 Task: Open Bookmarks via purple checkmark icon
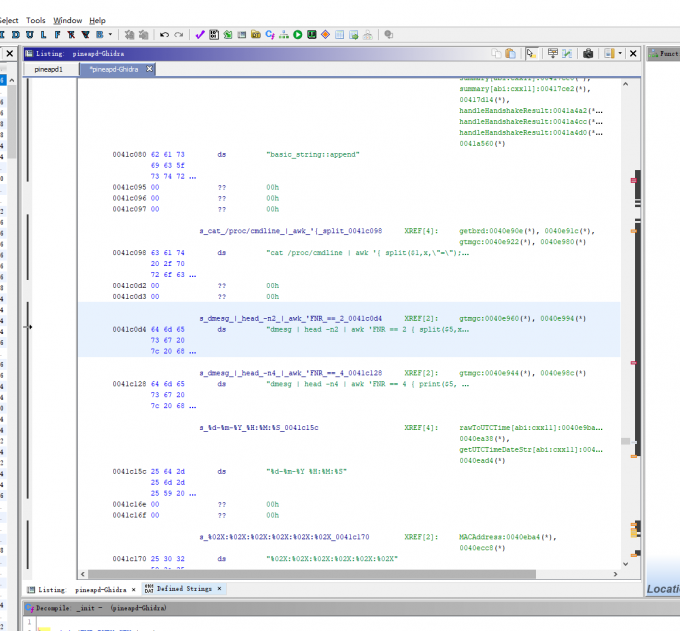200,35
